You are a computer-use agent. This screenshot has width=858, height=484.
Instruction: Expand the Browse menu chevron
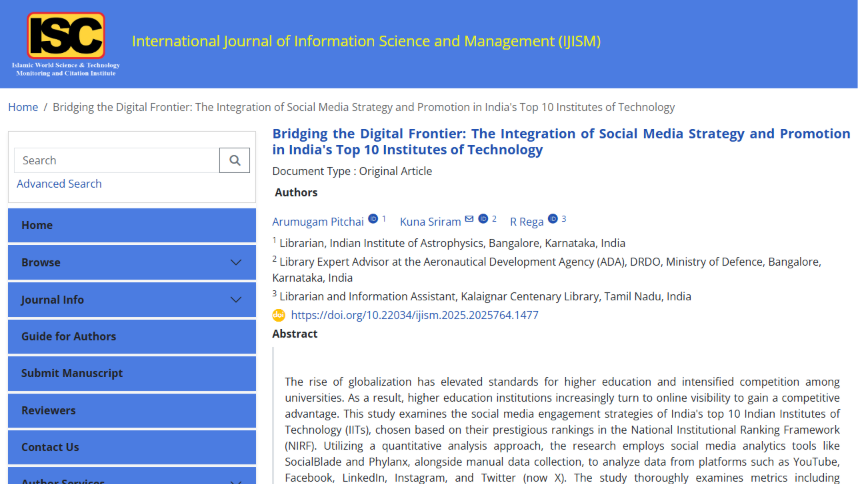[236, 263]
